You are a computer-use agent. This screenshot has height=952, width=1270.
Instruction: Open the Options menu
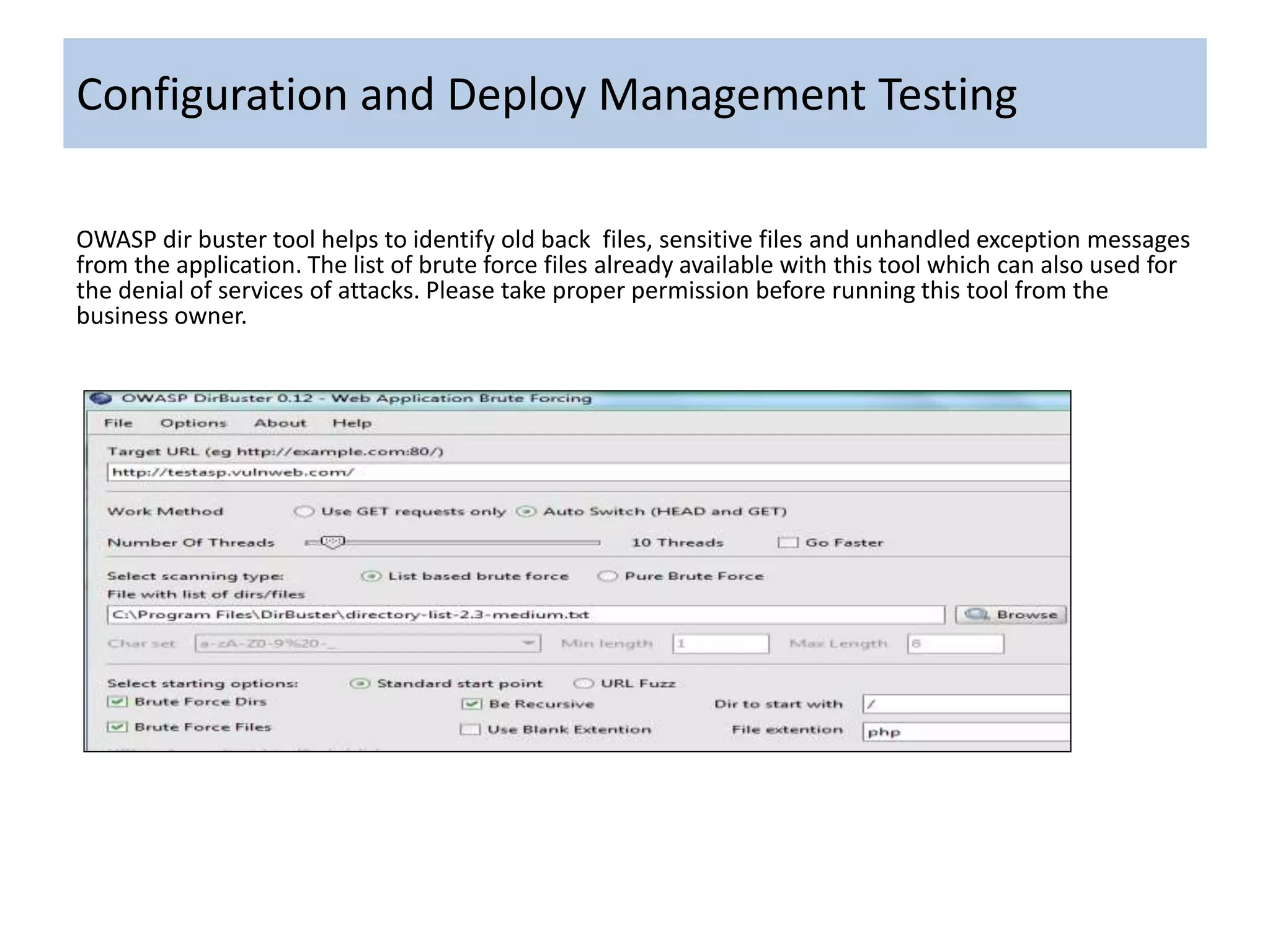coord(193,423)
